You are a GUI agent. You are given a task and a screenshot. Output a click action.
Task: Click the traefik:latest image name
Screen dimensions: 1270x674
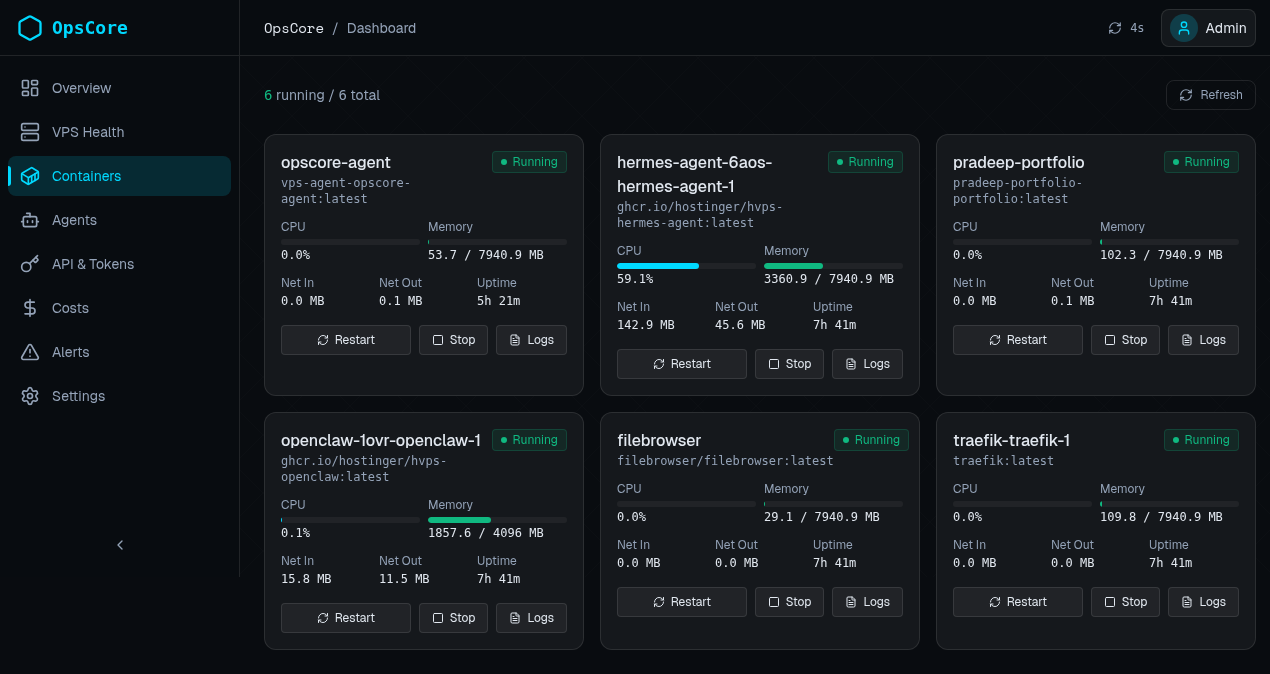pos(1004,461)
